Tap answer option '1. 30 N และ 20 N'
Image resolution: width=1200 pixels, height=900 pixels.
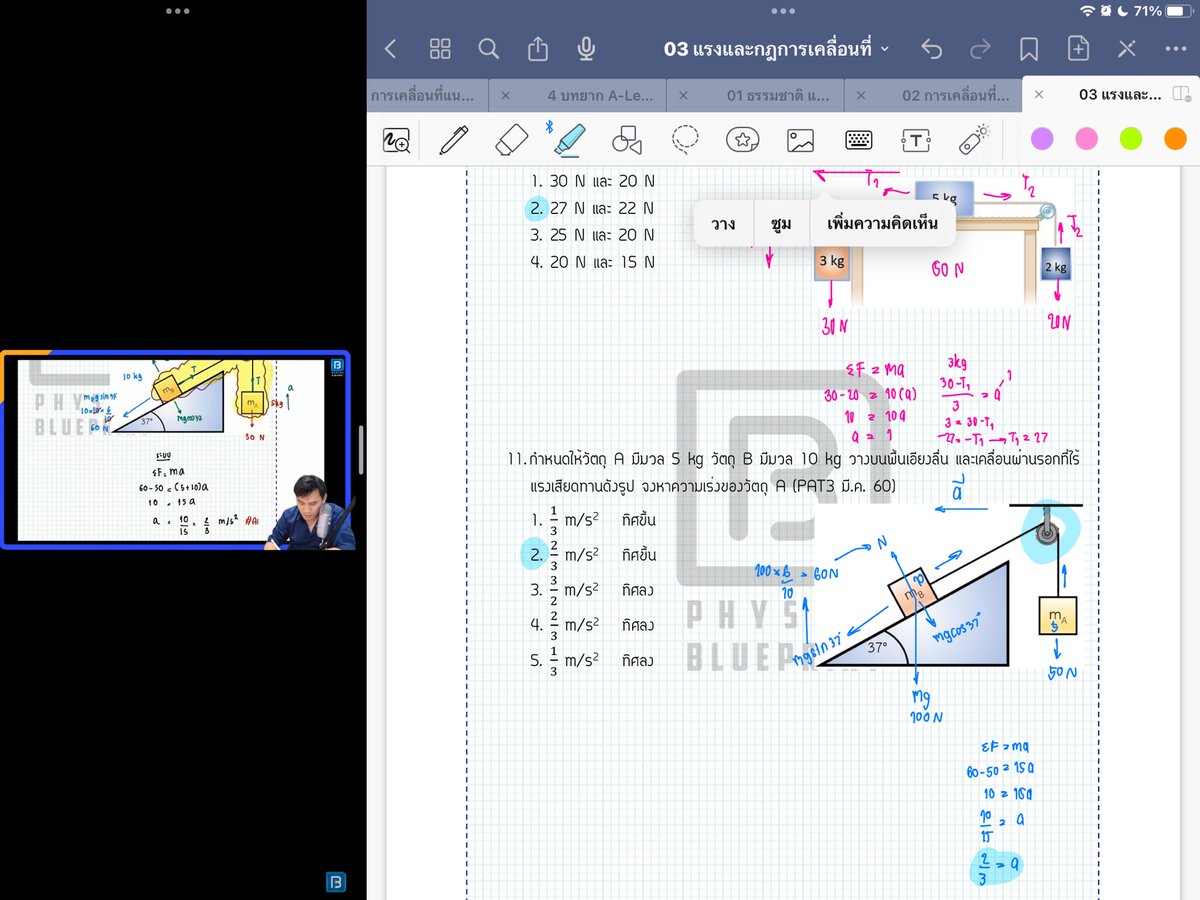click(x=592, y=181)
